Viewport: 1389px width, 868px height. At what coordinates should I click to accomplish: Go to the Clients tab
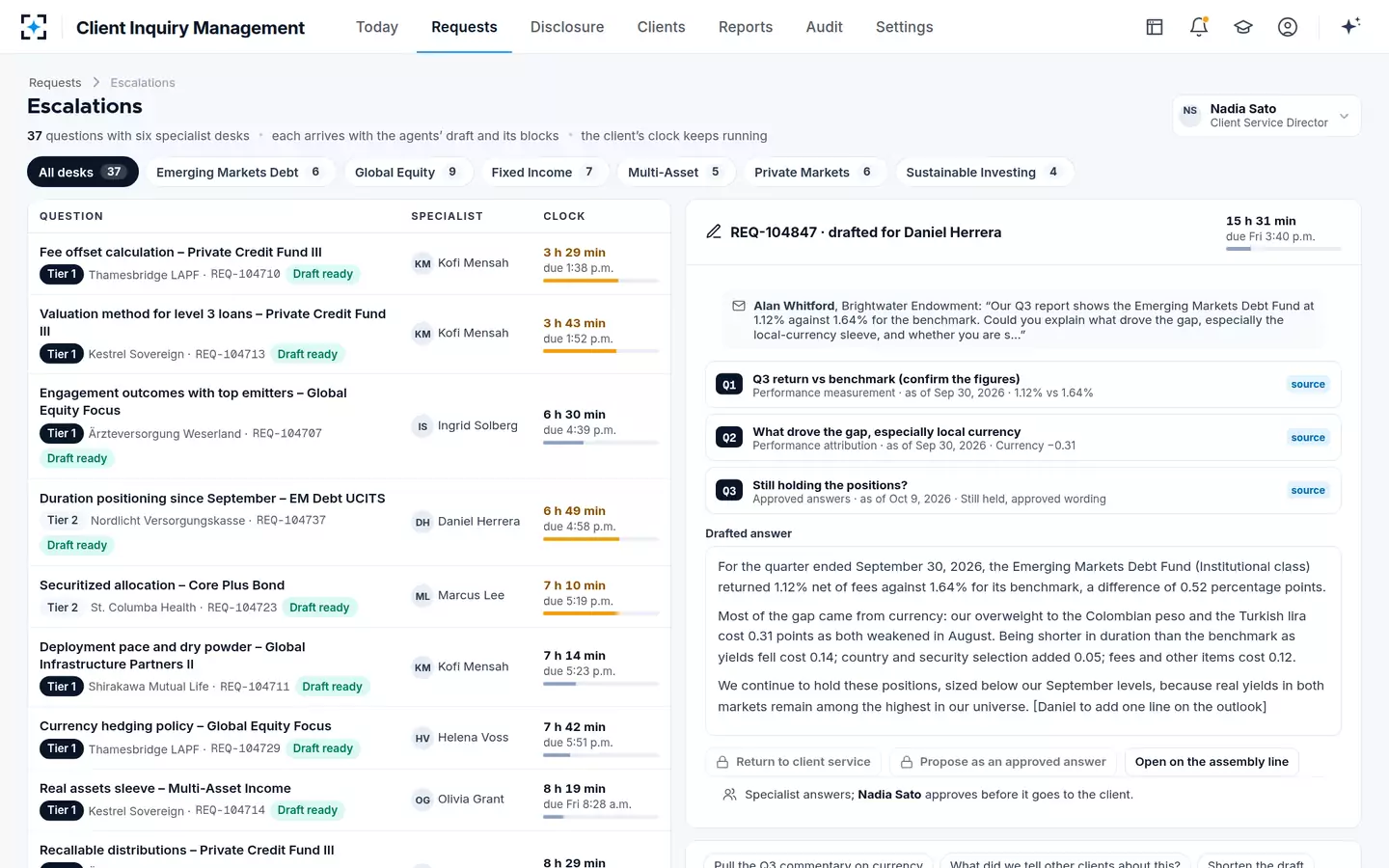pos(661,27)
